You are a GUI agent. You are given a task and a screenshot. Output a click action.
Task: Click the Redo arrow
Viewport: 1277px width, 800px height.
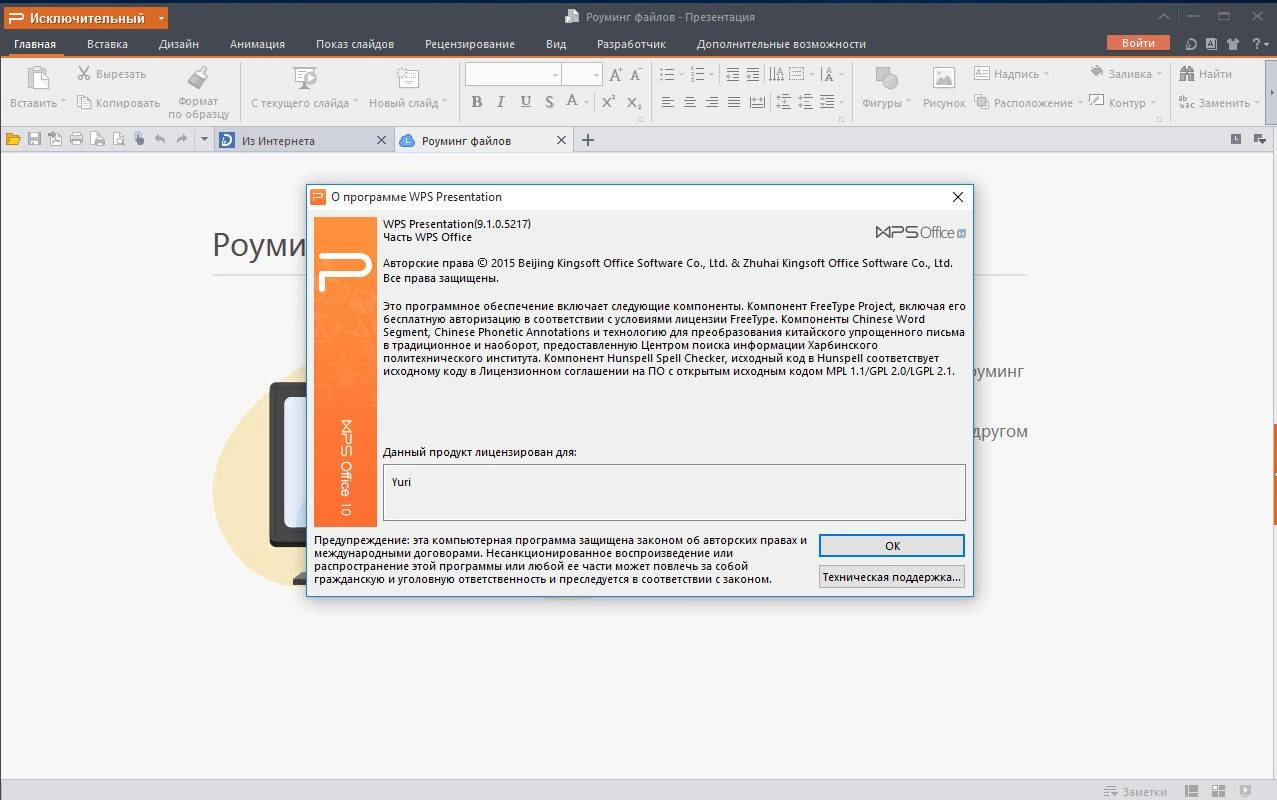pos(181,140)
